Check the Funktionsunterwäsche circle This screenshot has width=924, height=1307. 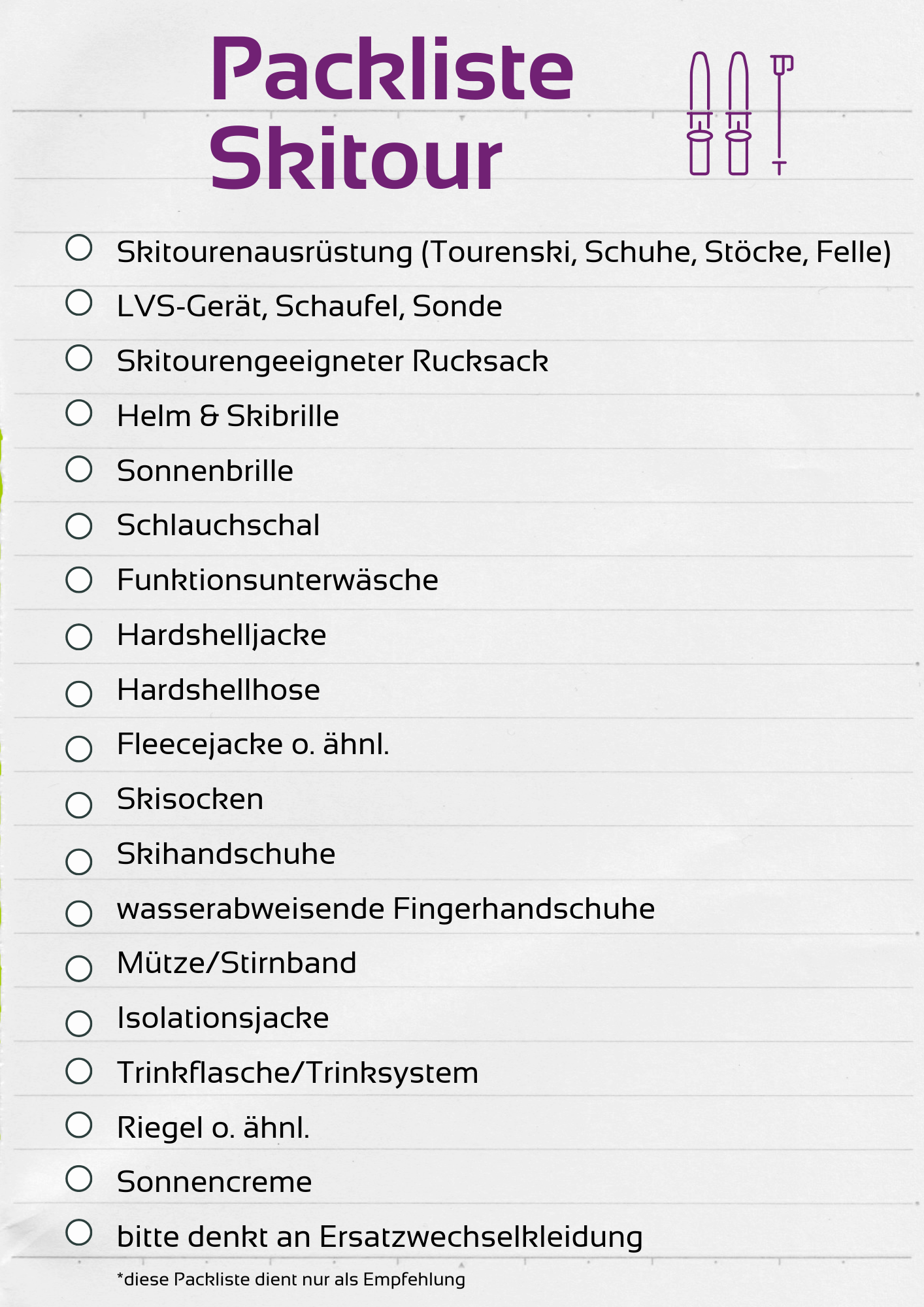[x=79, y=580]
